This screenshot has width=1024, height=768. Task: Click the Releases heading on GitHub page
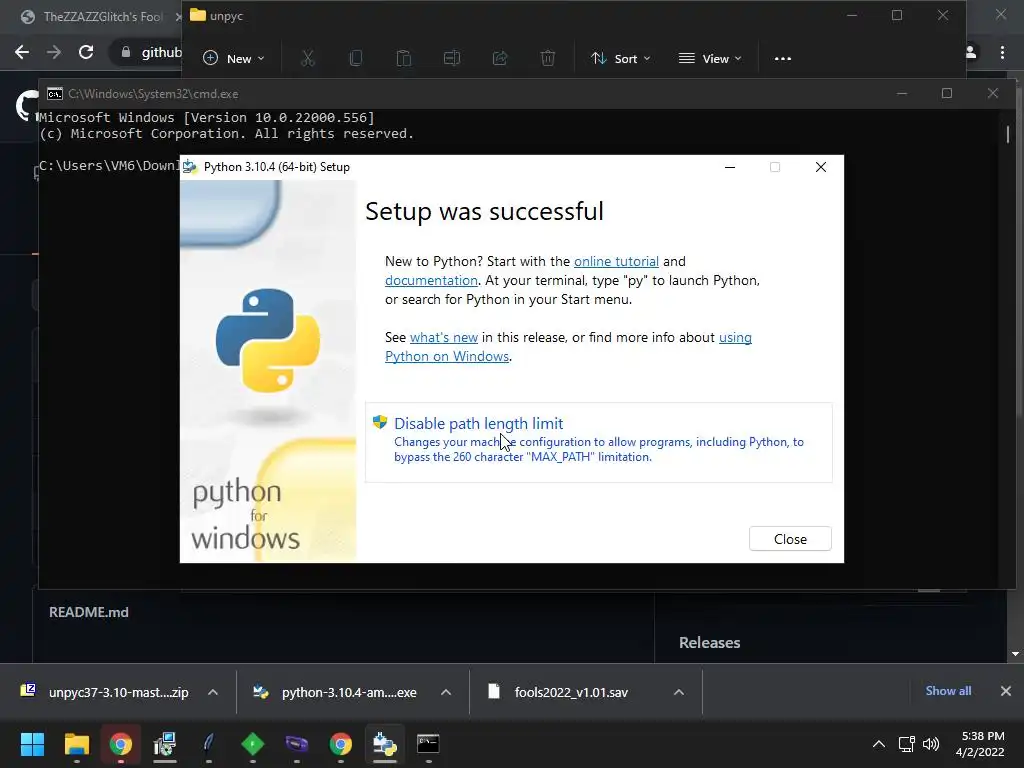(709, 643)
